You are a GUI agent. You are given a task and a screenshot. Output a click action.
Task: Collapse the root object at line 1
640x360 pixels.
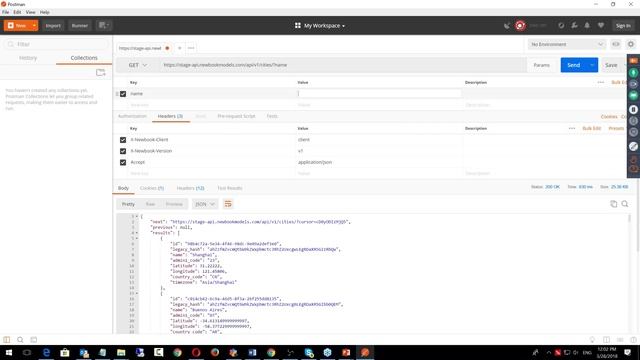(137, 216)
